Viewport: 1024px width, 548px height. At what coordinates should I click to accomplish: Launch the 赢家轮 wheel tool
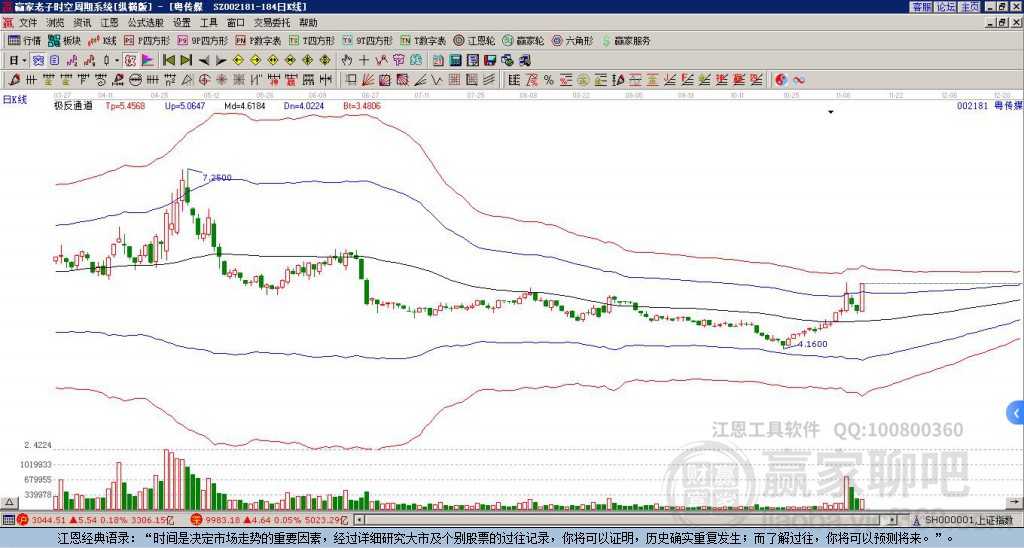click(x=523, y=40)
